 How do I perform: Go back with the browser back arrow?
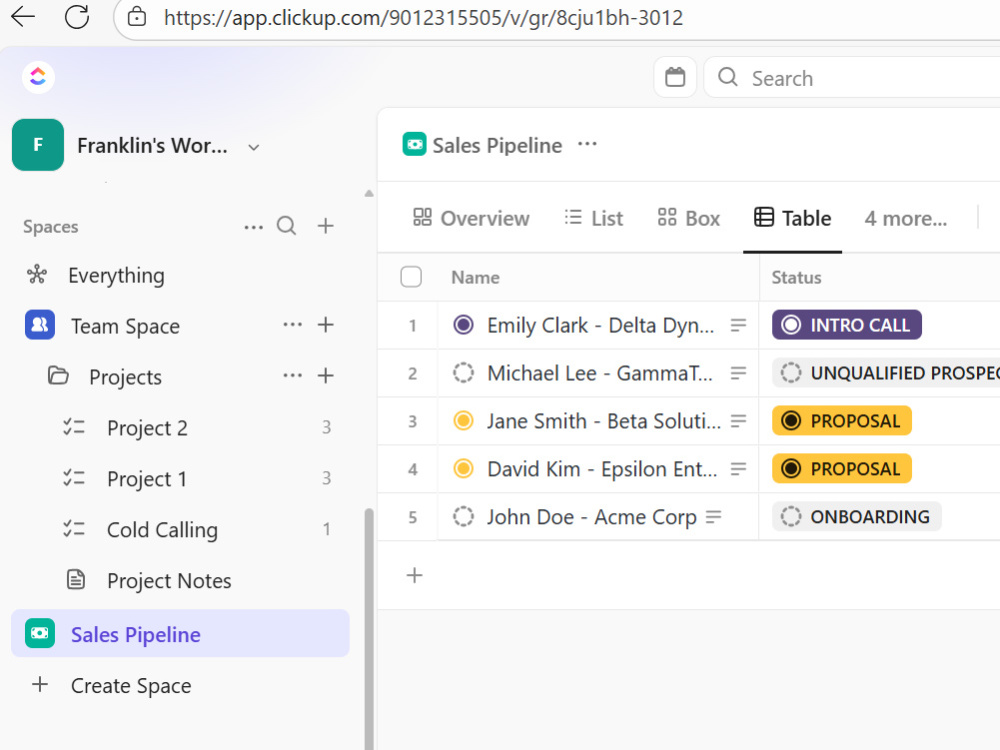23,17
